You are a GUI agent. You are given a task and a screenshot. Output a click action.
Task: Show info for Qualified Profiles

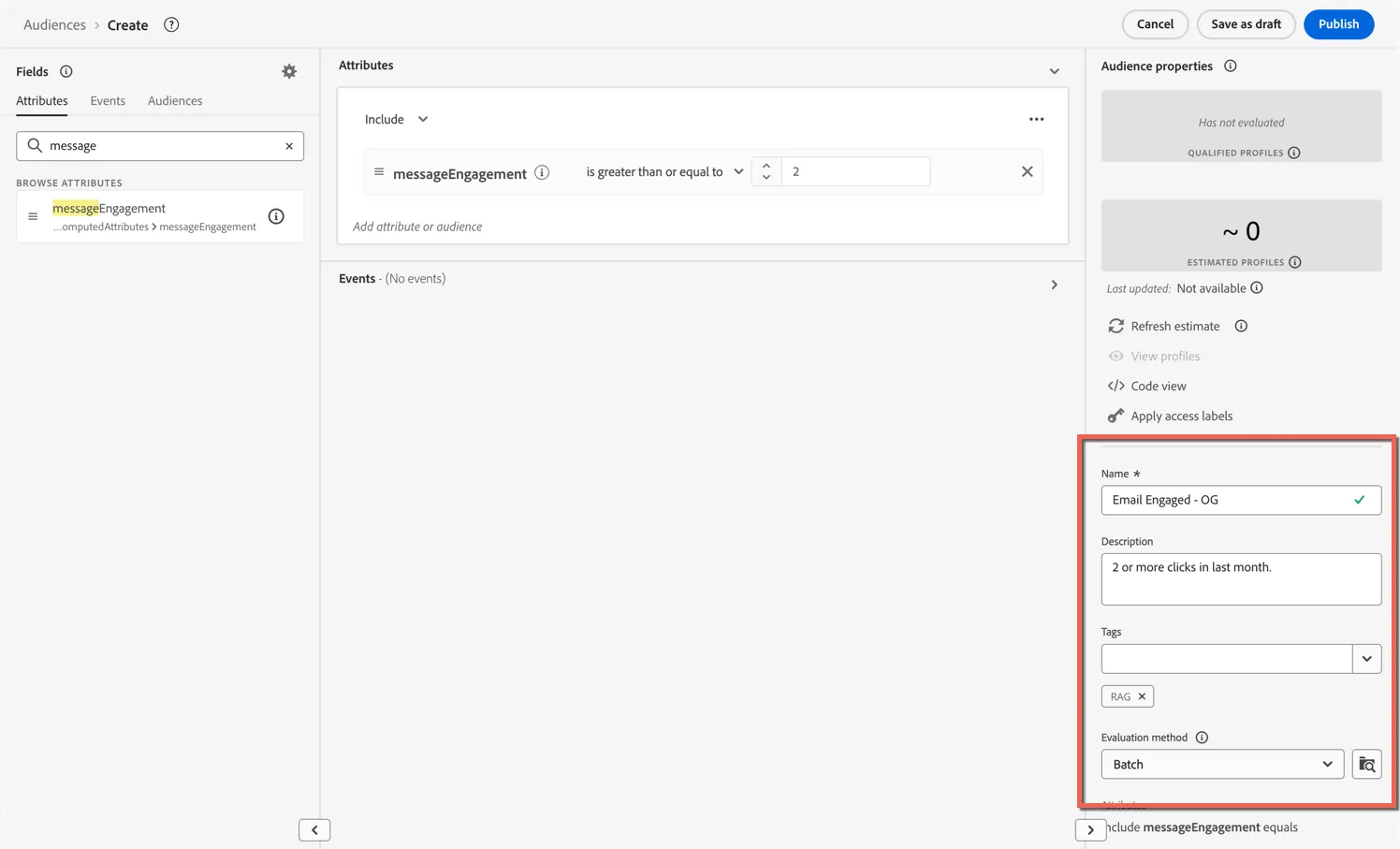pyautogui.click(x=1294, y=153)
